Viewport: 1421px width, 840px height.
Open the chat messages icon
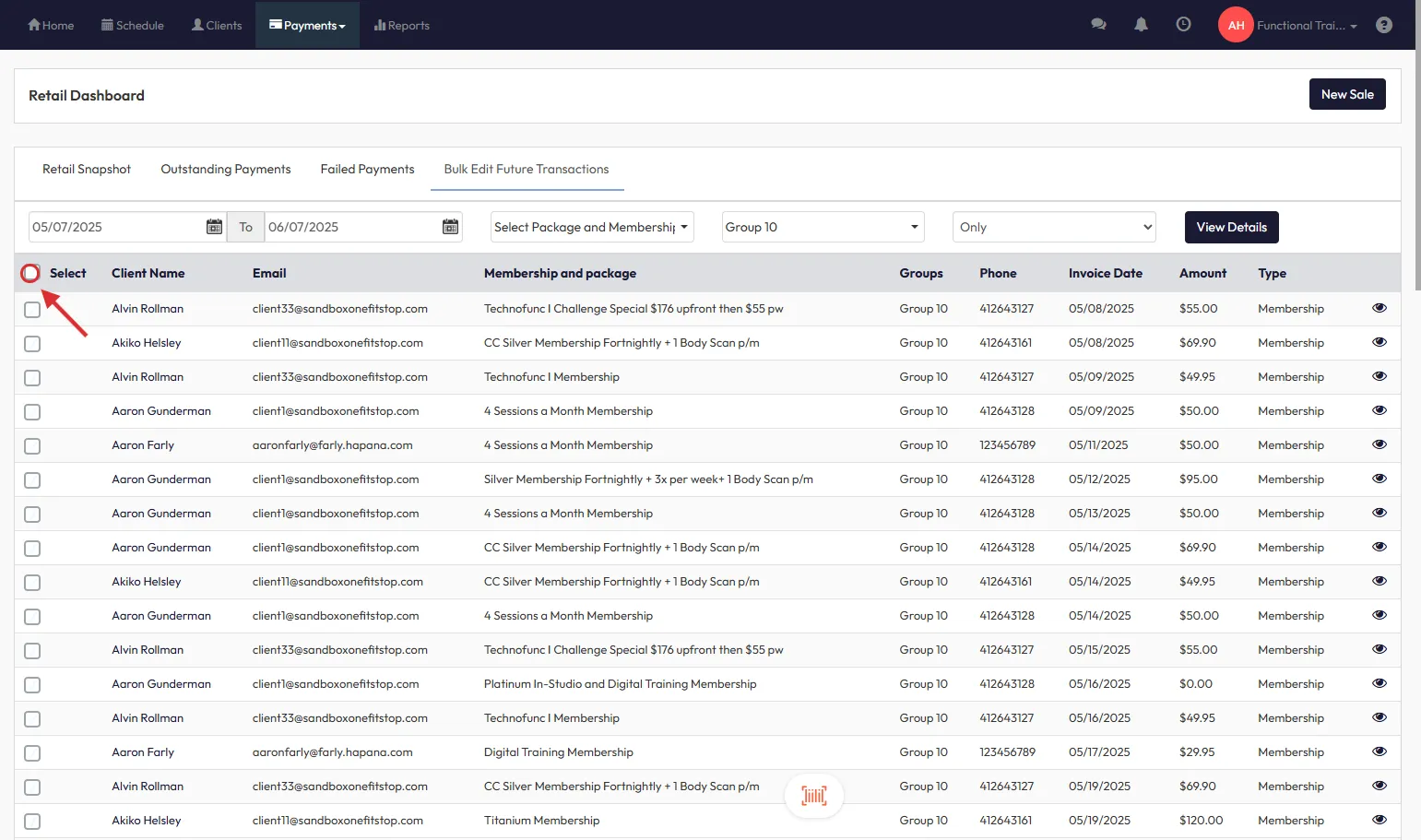(1098, 25)
